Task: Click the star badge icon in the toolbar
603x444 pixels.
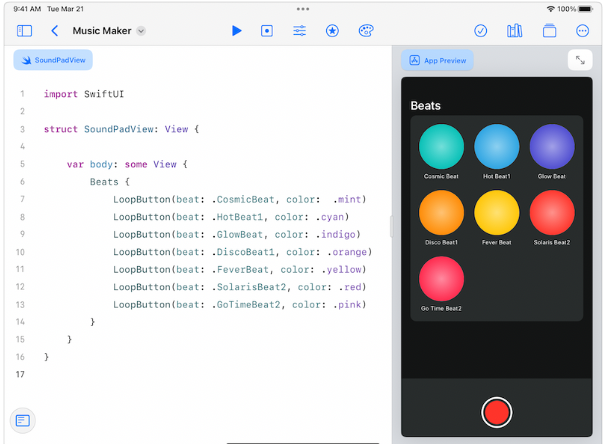Action: pyautogui.click(x=332, y=31)
